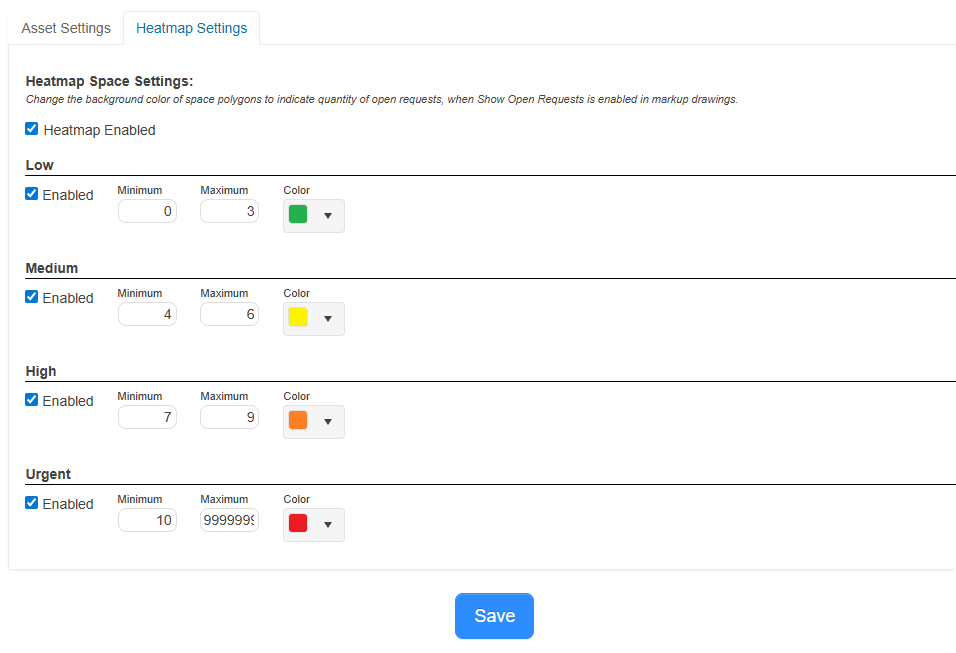The width and height of the screenshot is (956, 653).
Task: Uncheck Enabled under Urgent
Action: 31,502
